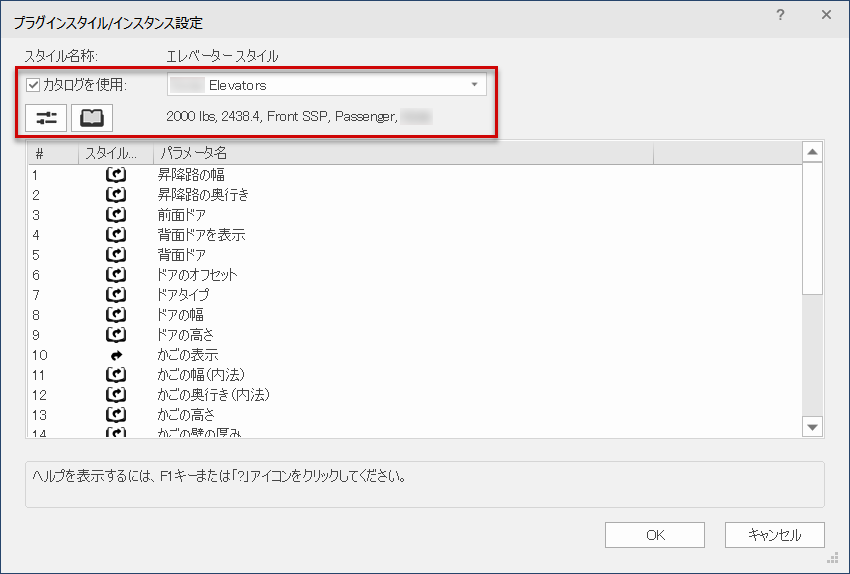
Task: Open the catalog book icon button
Action: point(92,118)
